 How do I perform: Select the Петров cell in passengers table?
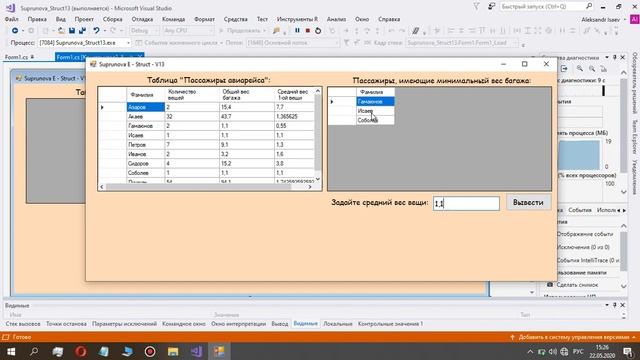point(146,144)
